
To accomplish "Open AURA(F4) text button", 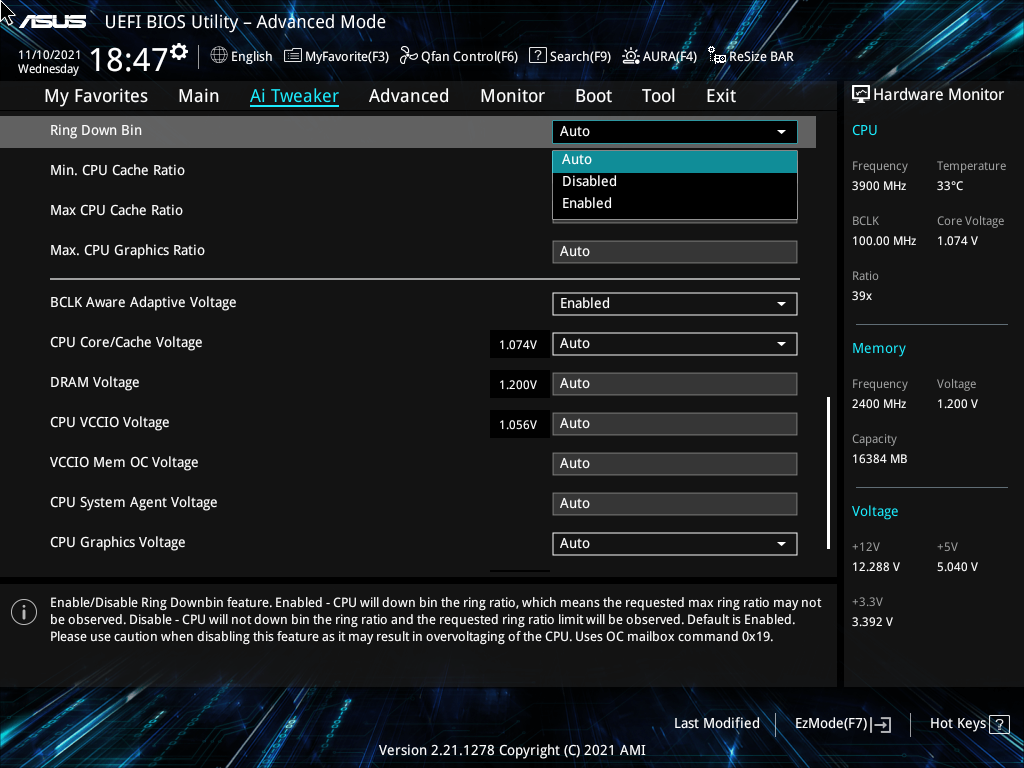I will (669, 57).
